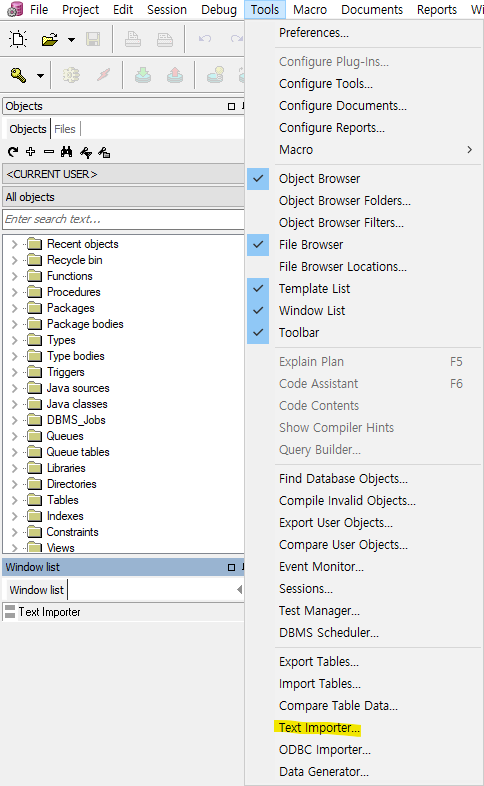Uncheck Object Browser in Tools menu

tap(258, 178)
